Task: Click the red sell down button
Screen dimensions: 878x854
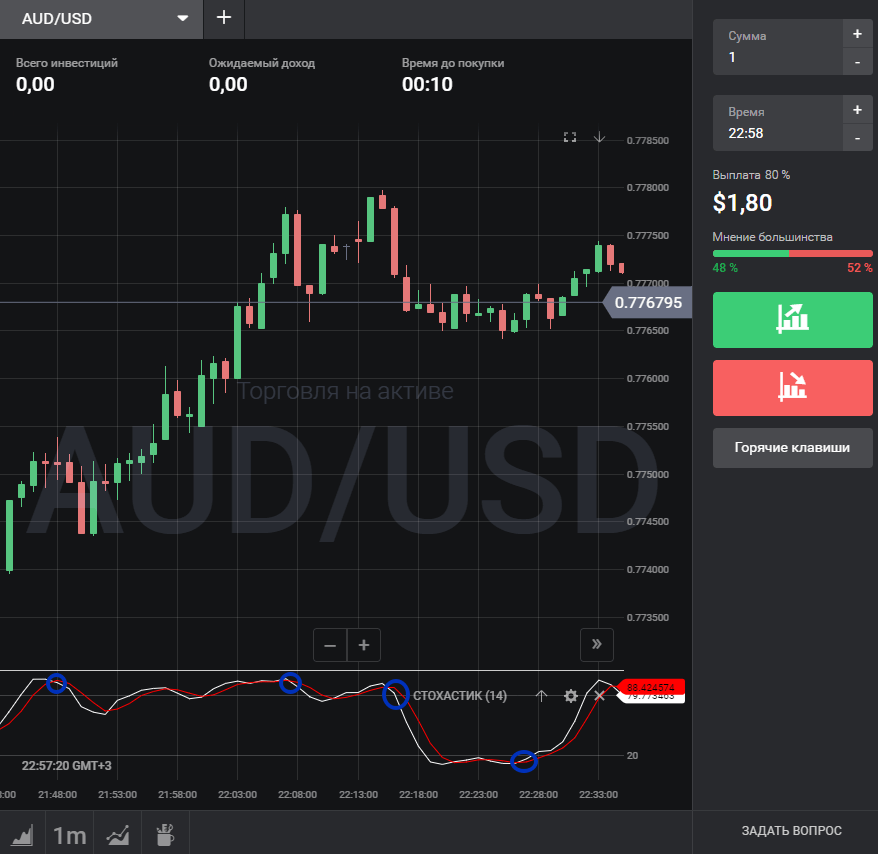Action: pyautogui.click(x=792, y=387)
